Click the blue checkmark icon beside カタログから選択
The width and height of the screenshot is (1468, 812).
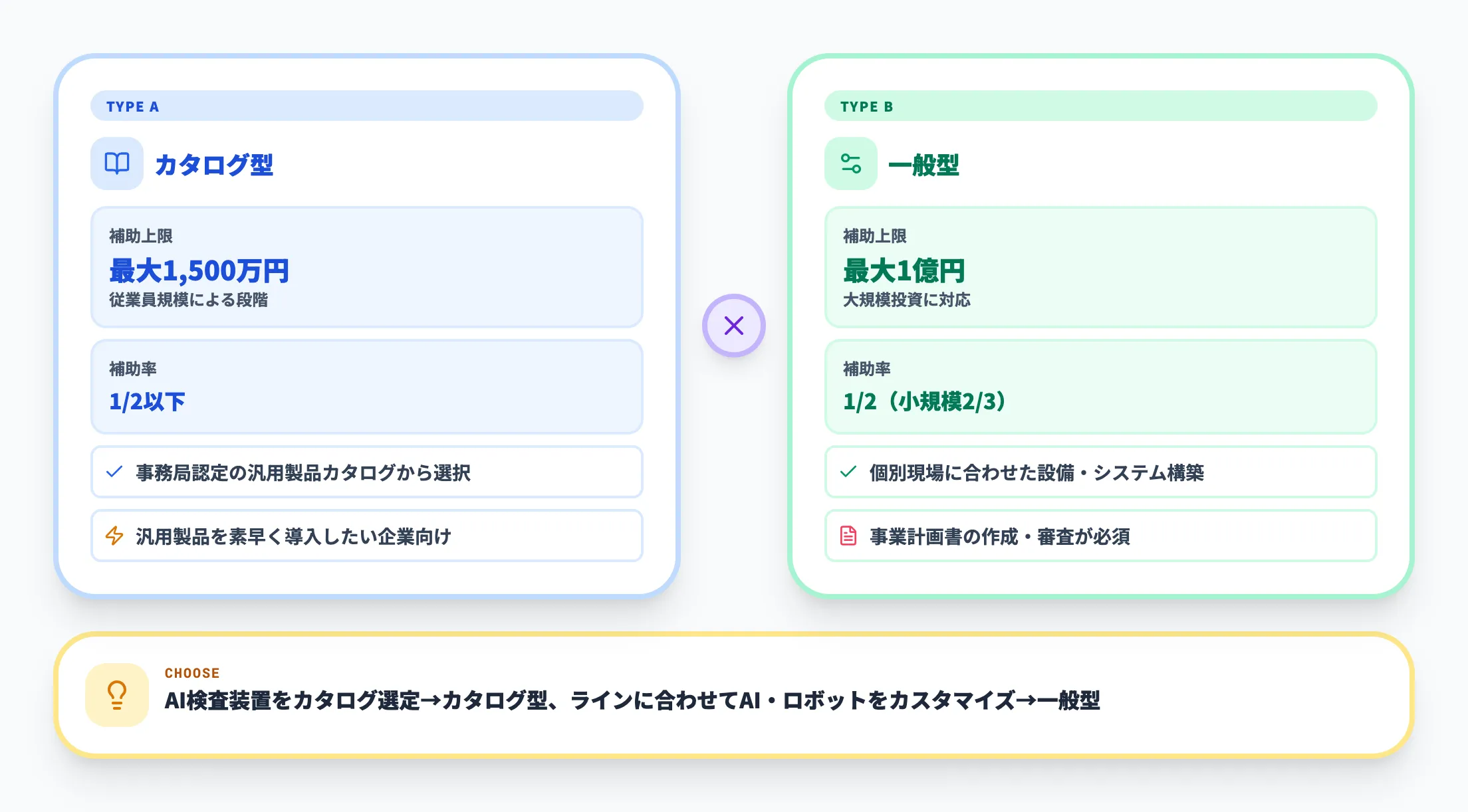point(114,472)
